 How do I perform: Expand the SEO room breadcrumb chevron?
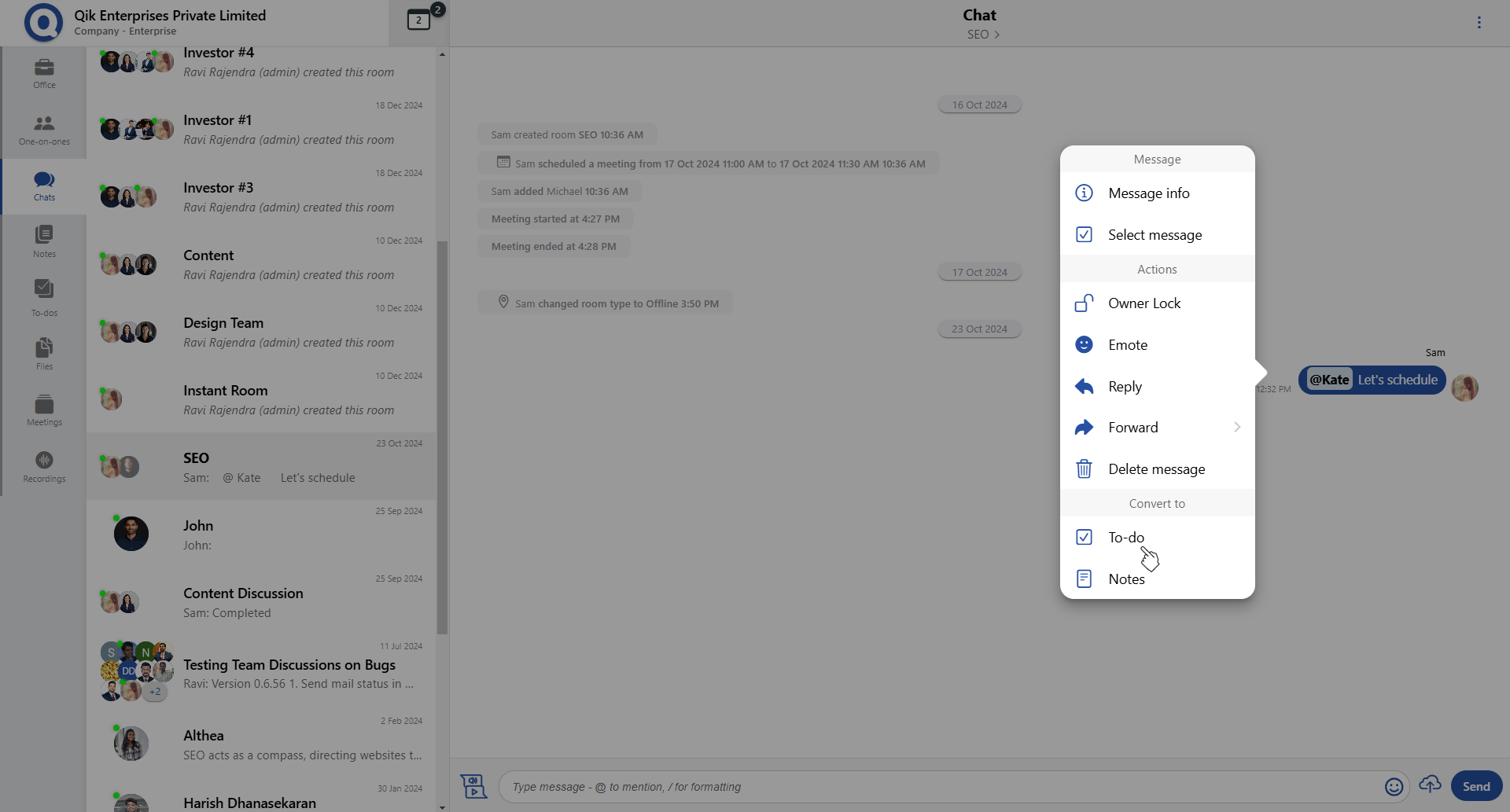pos(996,35)
